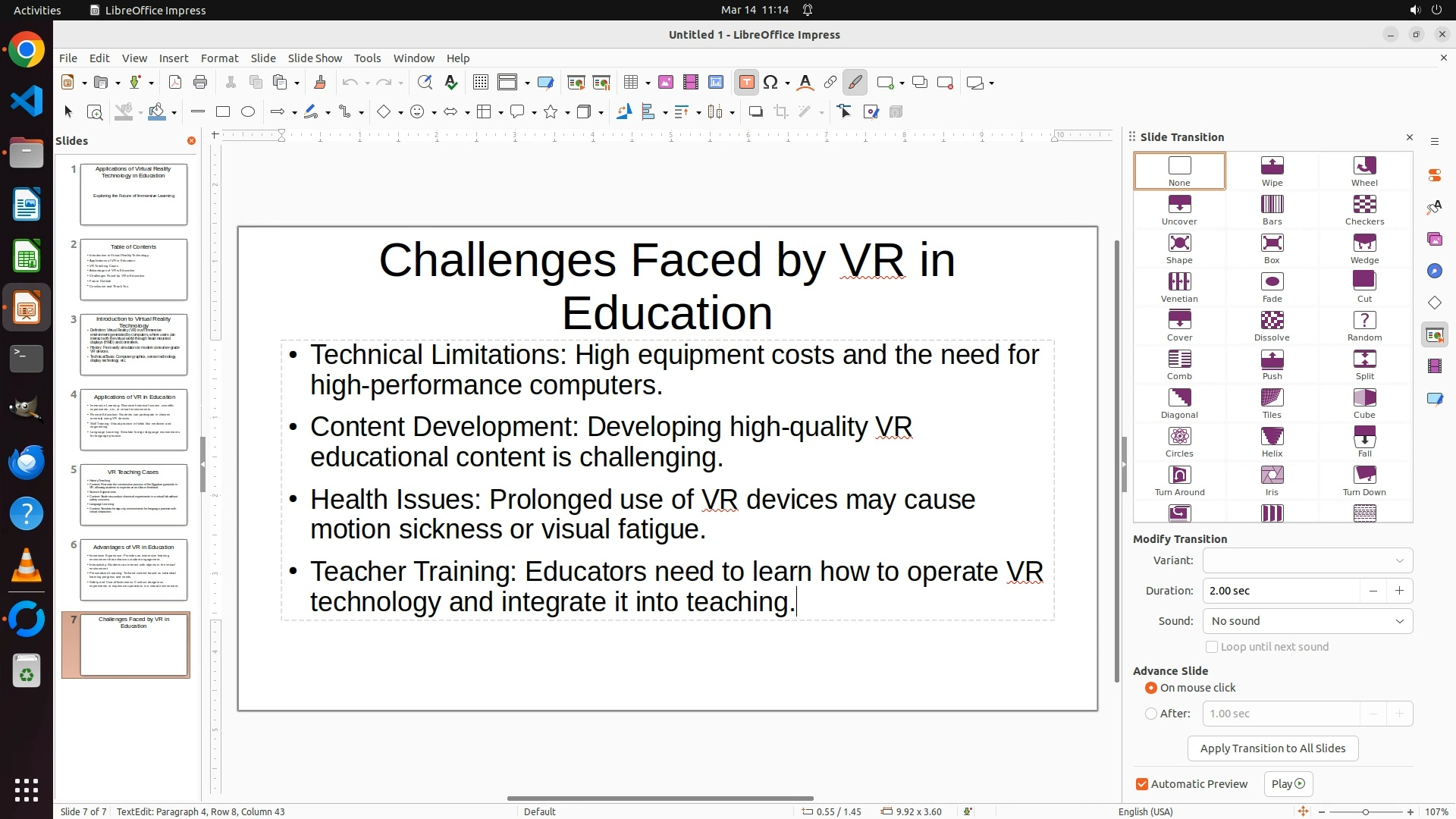
Task: Open the fill color dropdown arrow
Action: point(174,113)
